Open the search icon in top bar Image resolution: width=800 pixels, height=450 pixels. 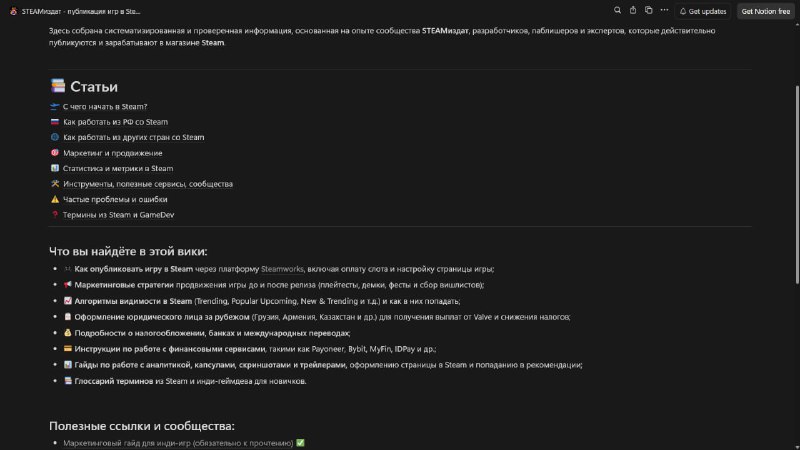(617, 10)
